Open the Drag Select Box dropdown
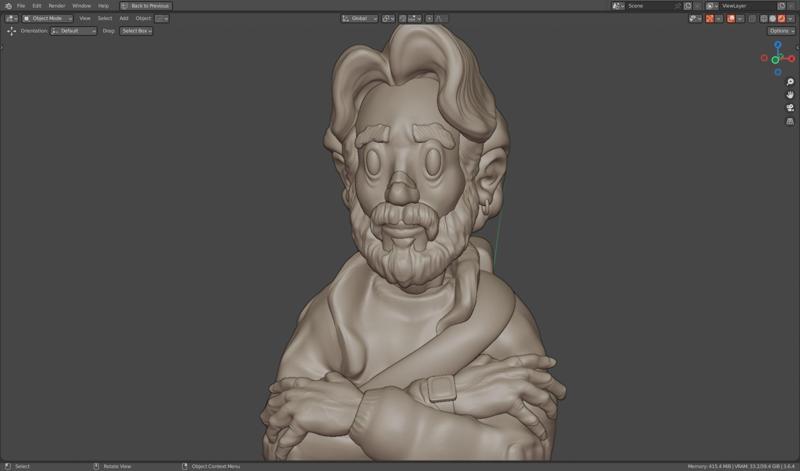The height and width of the screenshot is (471, 800). [136, 31]
